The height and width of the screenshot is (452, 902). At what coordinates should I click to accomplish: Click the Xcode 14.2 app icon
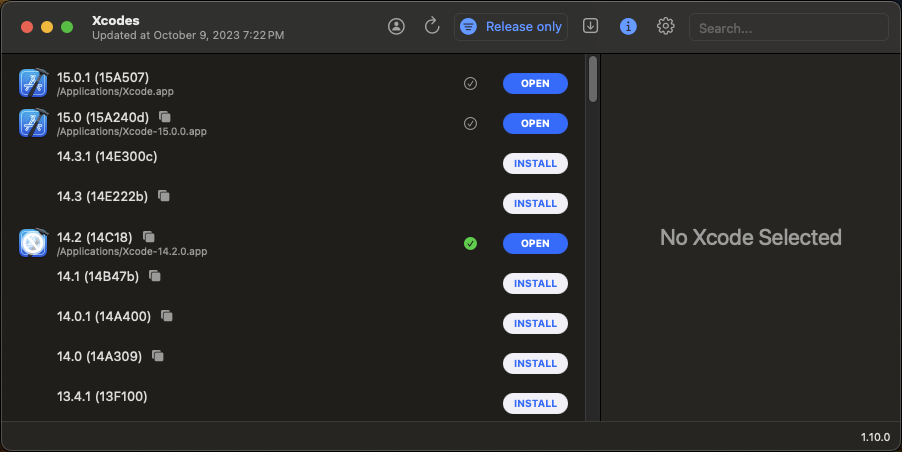pyautogui.click(x=33, y=243)
